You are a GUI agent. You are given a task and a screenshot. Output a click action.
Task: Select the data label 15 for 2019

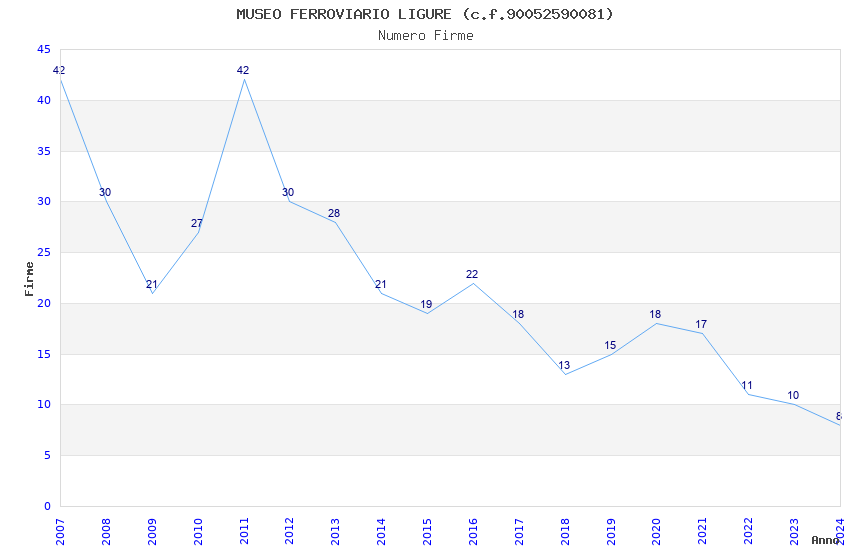(x=610, y=346)
